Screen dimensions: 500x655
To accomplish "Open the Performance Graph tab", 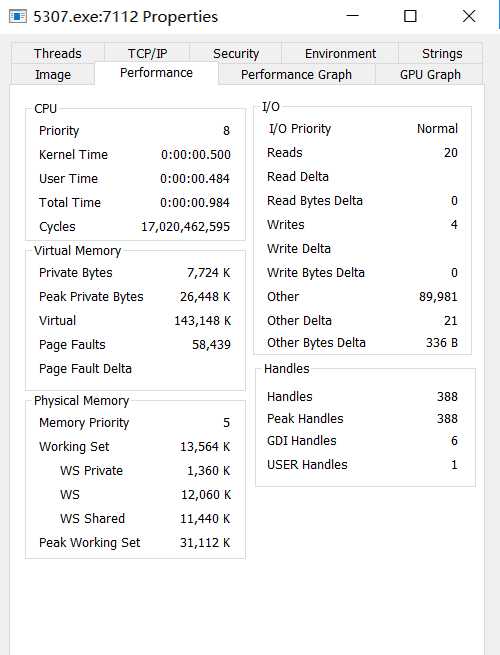I will click(x=296, y=74).
